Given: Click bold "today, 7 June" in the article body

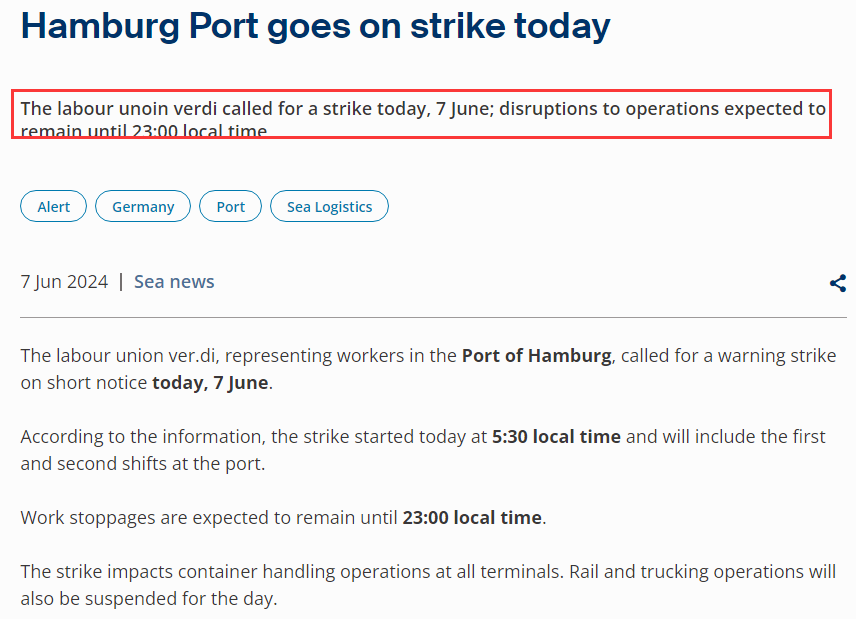Looking at the screenshot, I should [210, 383].
